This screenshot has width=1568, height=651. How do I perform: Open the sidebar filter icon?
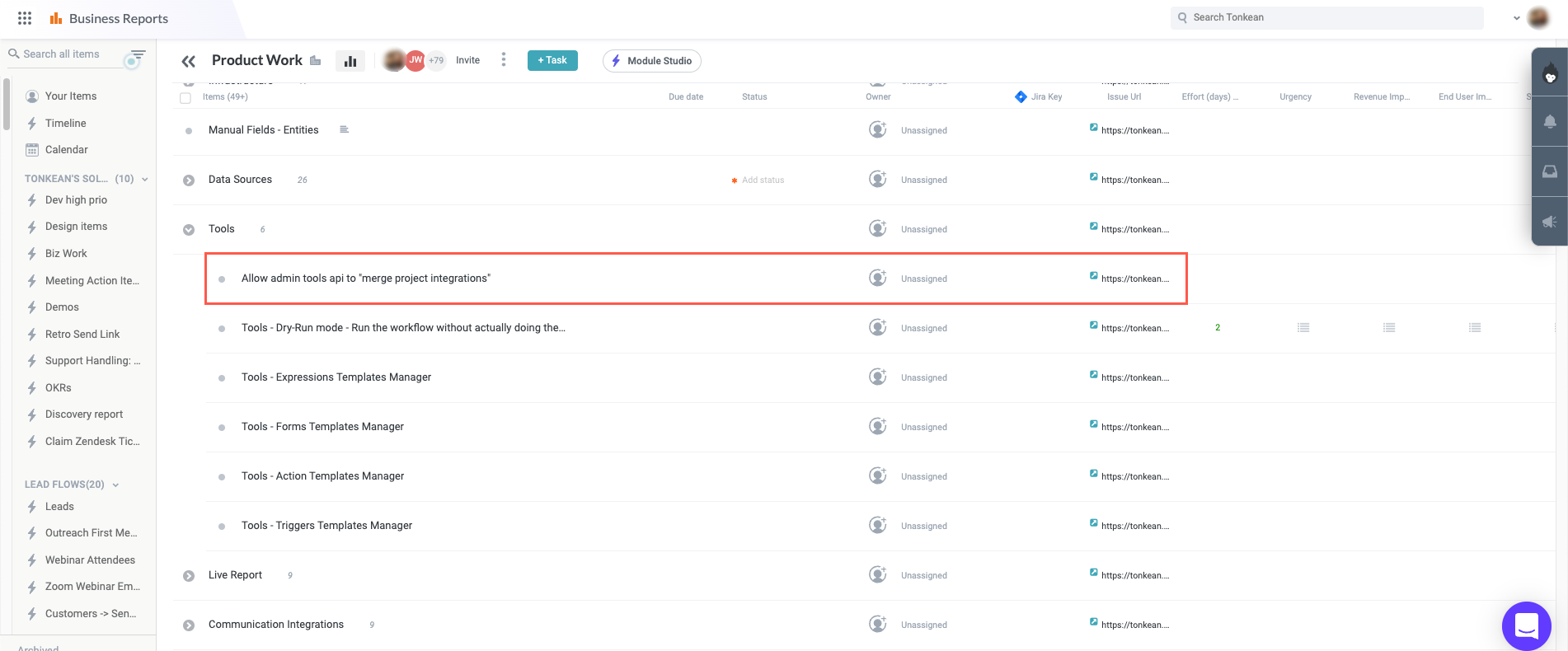coord(137,55)
